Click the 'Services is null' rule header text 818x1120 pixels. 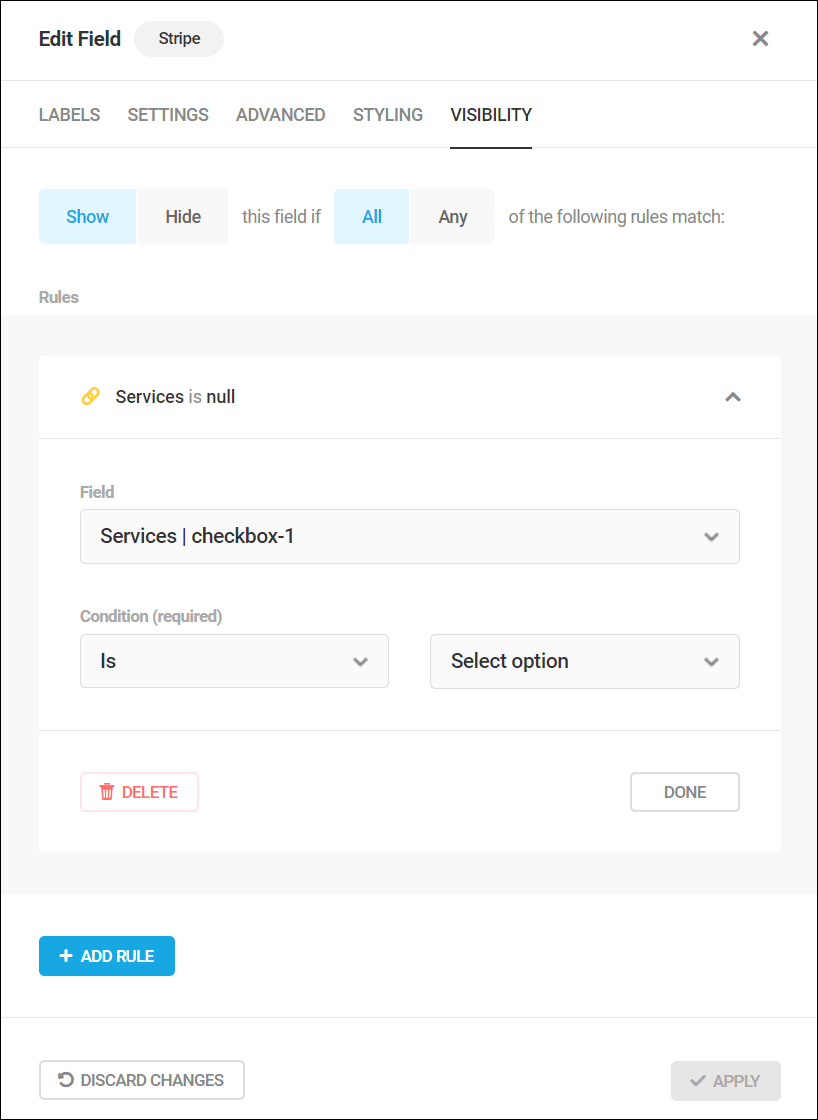pyautogui.click(x=175, y=396)
